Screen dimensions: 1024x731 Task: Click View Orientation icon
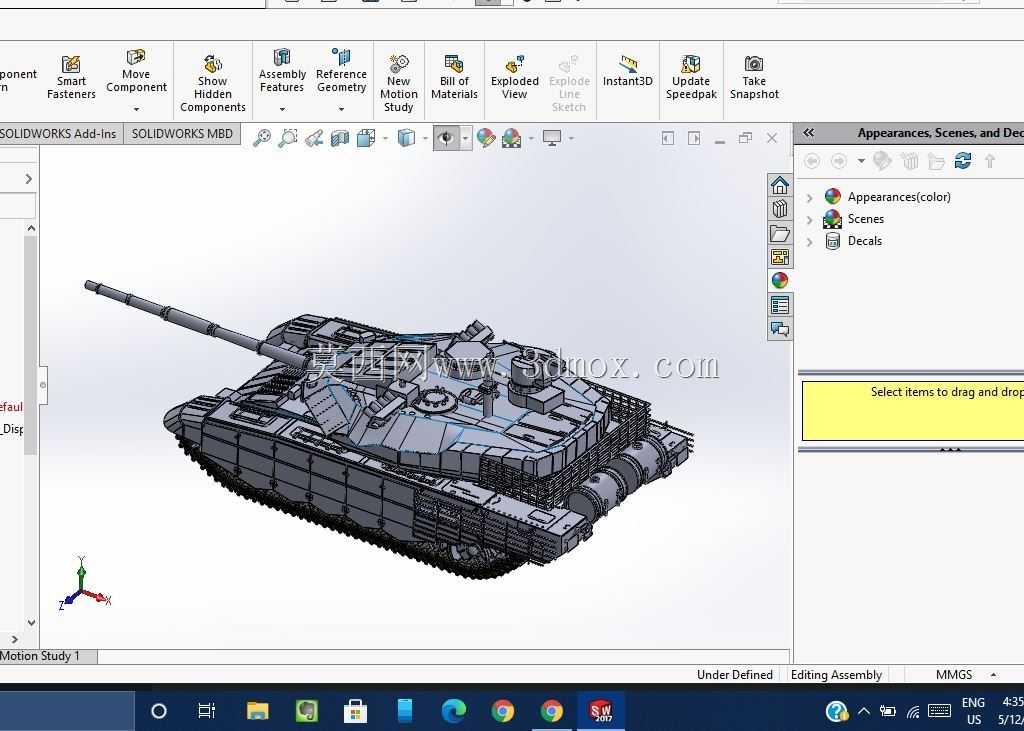366,138
